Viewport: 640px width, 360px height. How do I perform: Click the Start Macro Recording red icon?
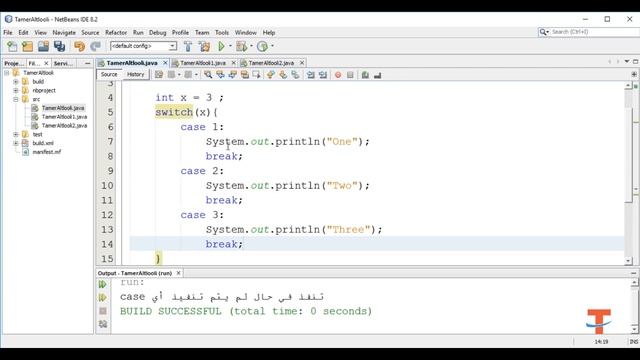338,75
